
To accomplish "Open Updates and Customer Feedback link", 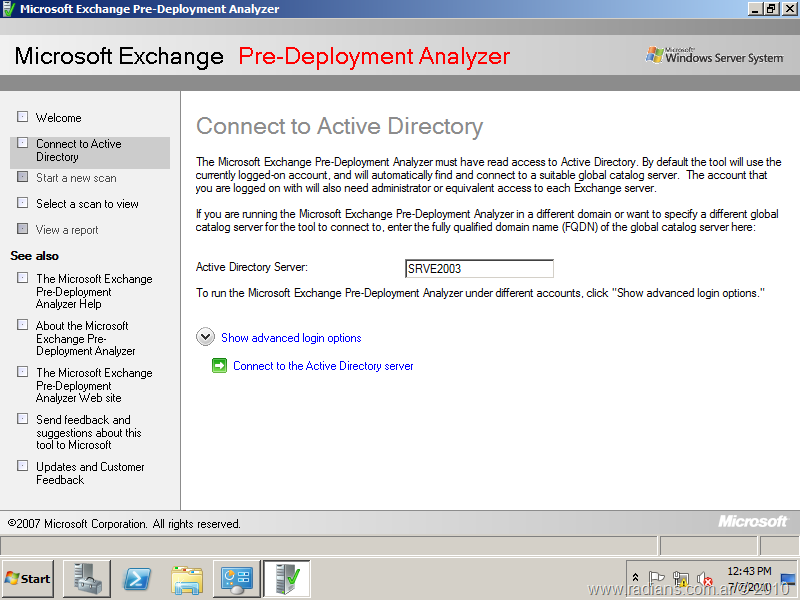I will (x=90, y=473).
